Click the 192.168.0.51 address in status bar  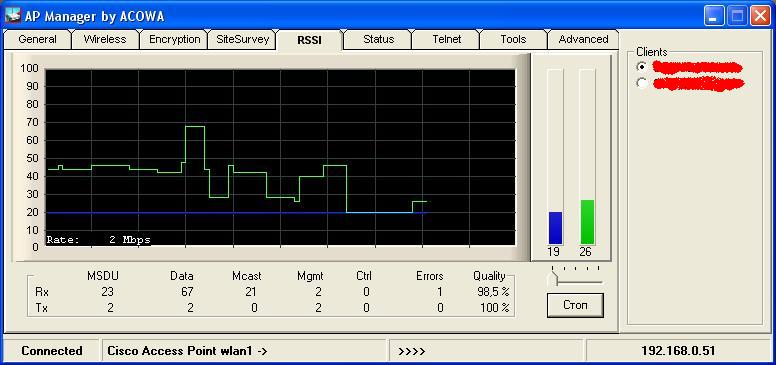pos(678,351)
